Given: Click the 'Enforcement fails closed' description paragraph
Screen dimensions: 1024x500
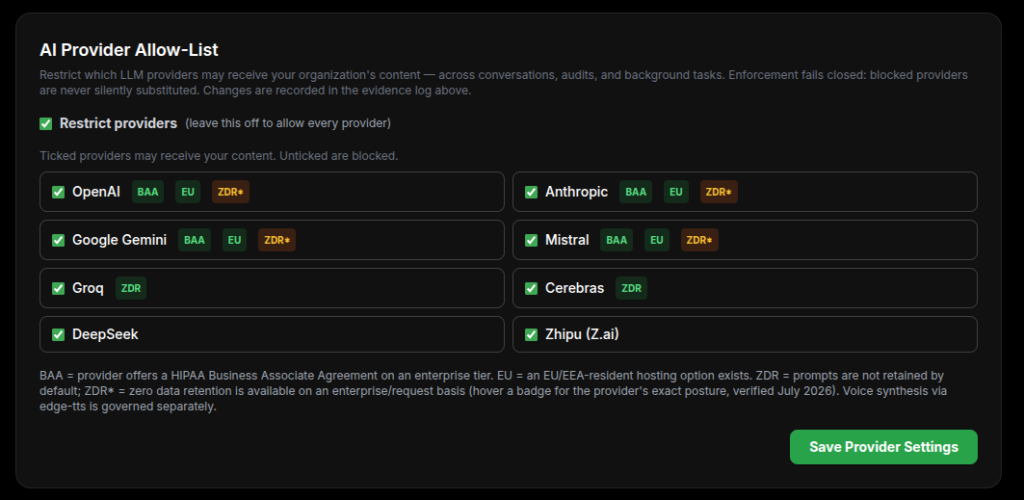Looking at the screenshot, I should [x=504, y=83].
